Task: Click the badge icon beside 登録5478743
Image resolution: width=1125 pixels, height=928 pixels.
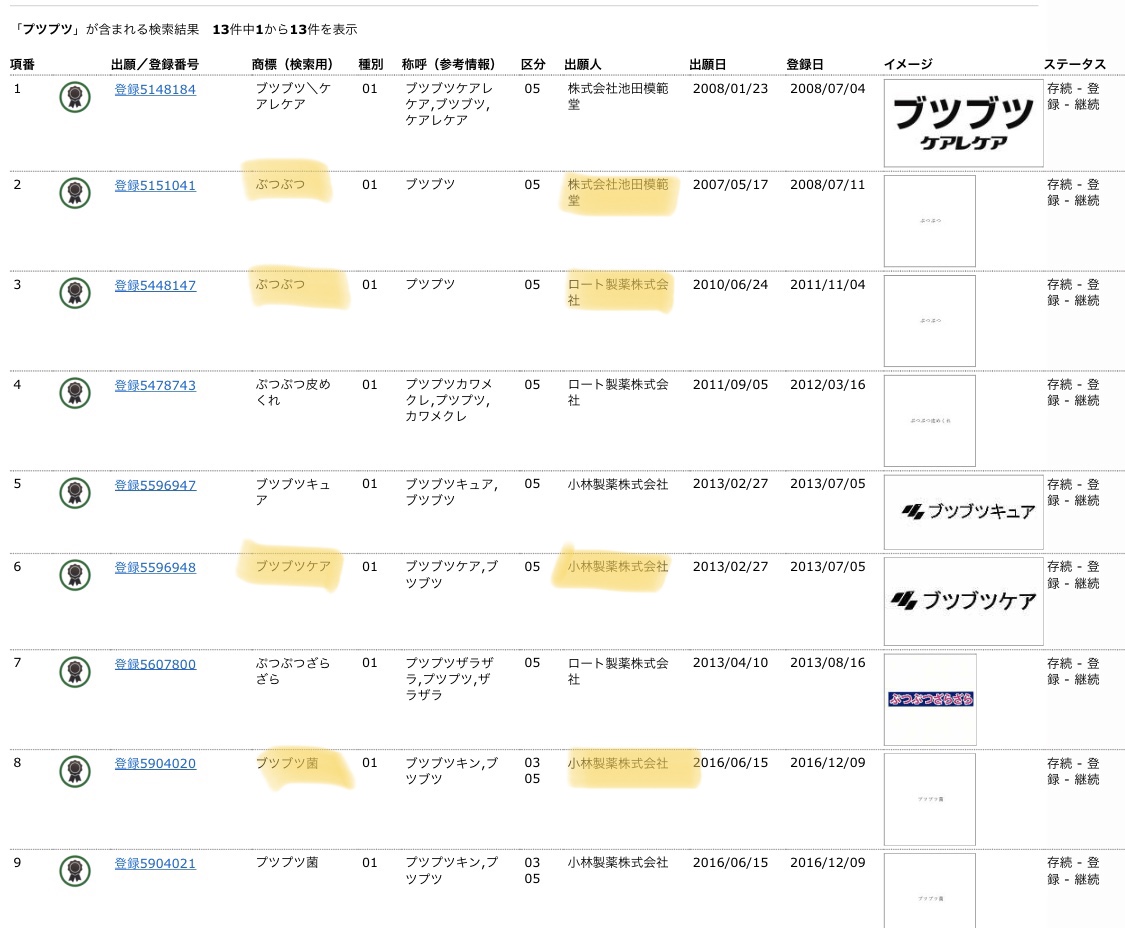Action: 75,393
